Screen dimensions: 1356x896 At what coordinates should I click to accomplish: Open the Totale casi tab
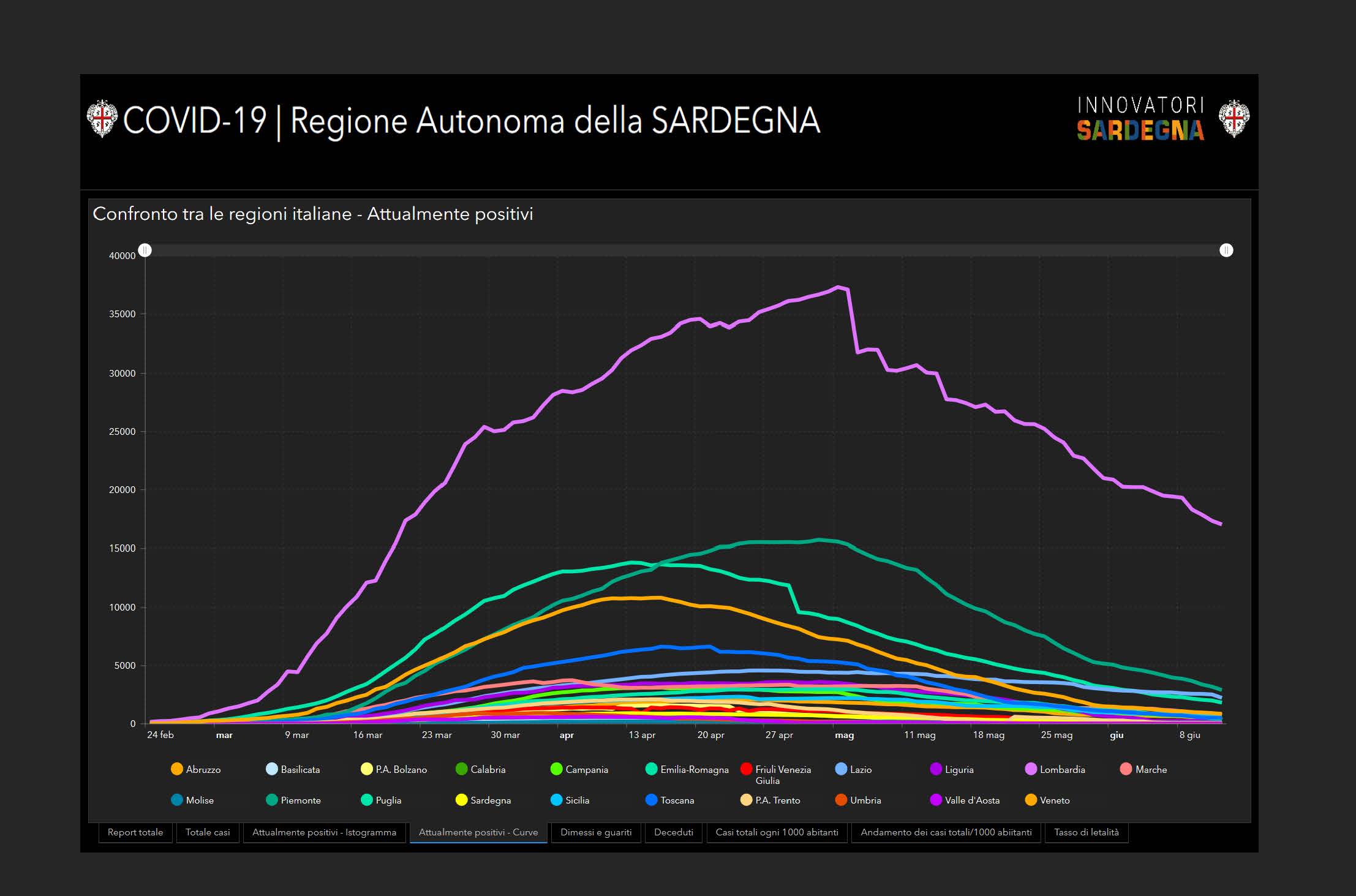click(208, 832)
